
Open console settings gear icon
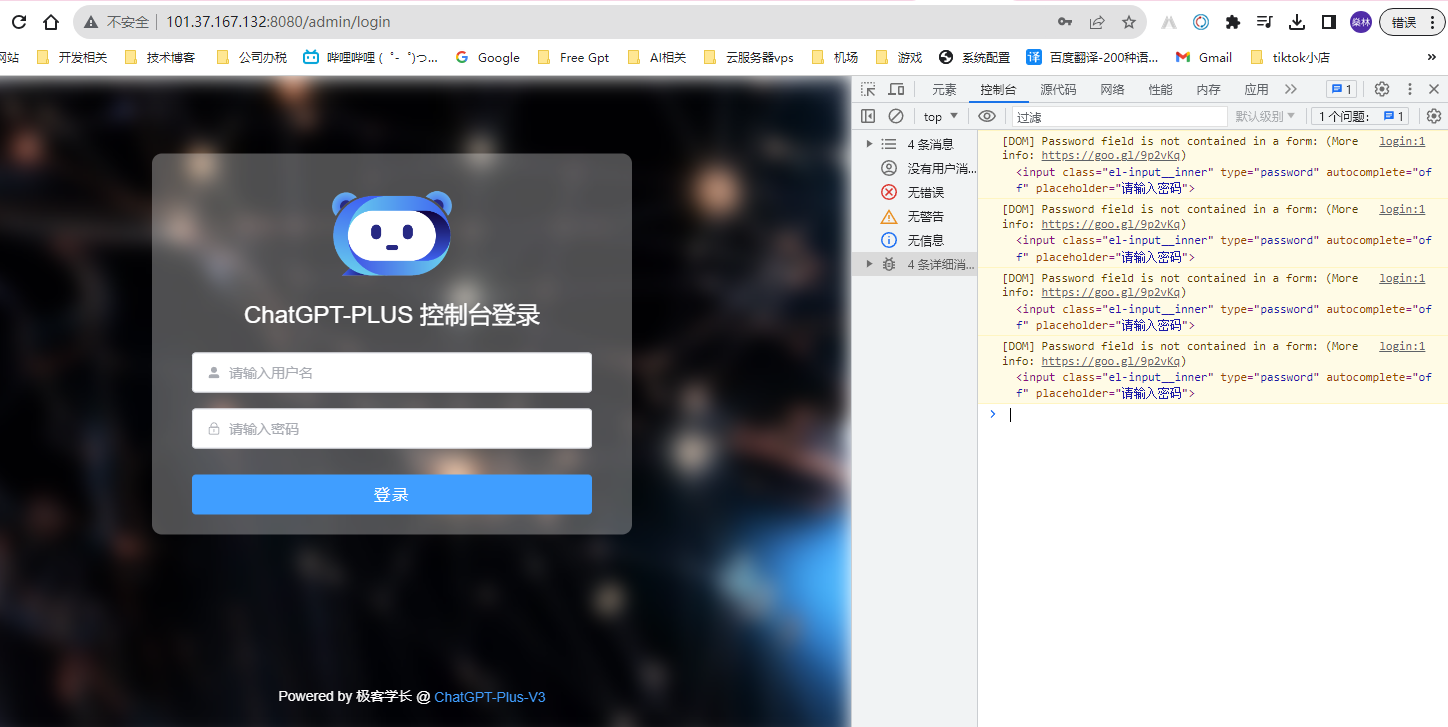[x=1434, y=116]
